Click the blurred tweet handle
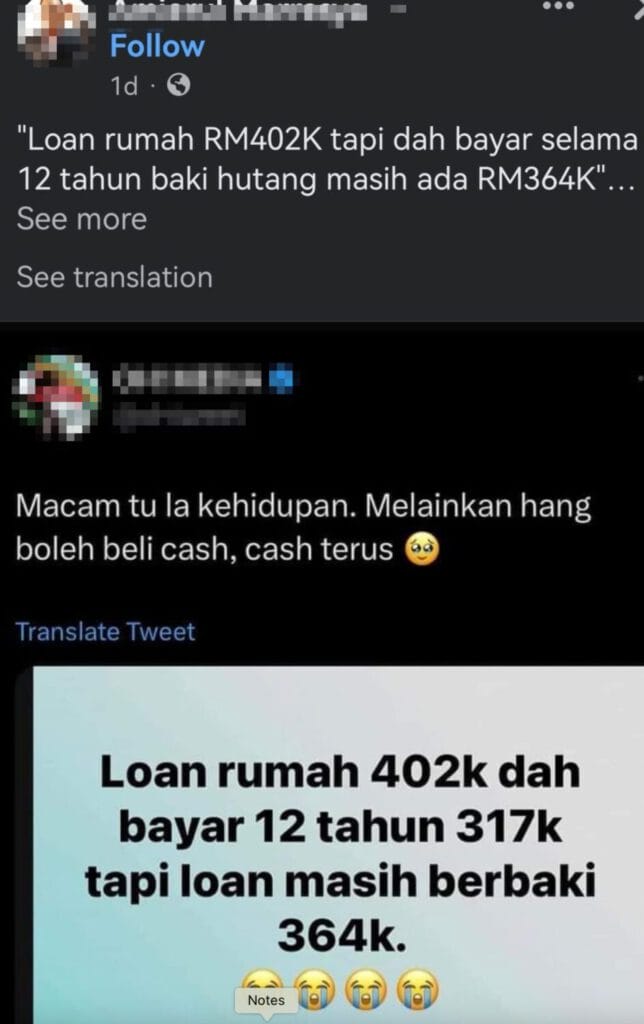This screenshot has width=644, height=1024. (180, 415)
